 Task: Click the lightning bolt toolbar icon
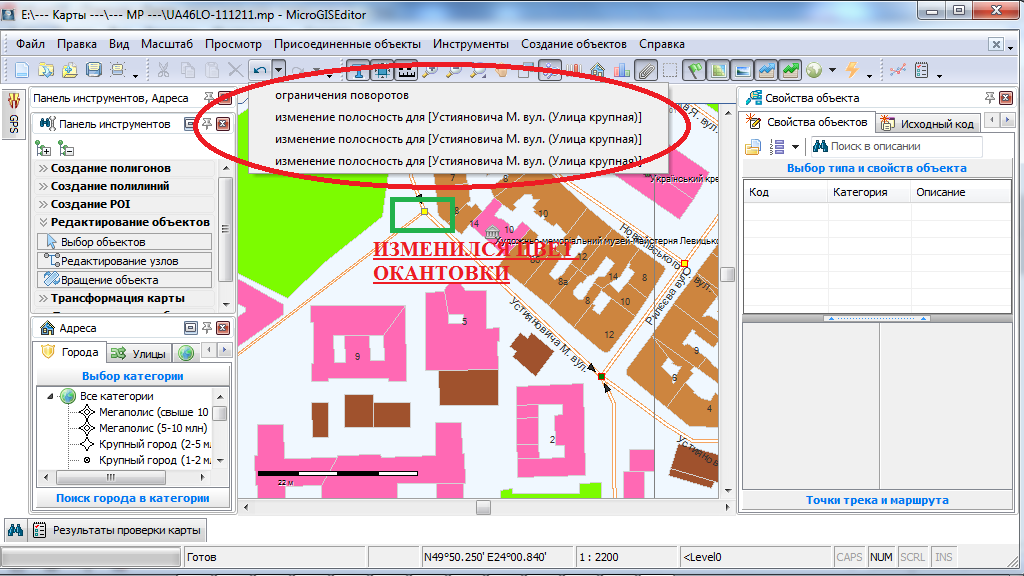pyautogui.click(x=852, y=70)
